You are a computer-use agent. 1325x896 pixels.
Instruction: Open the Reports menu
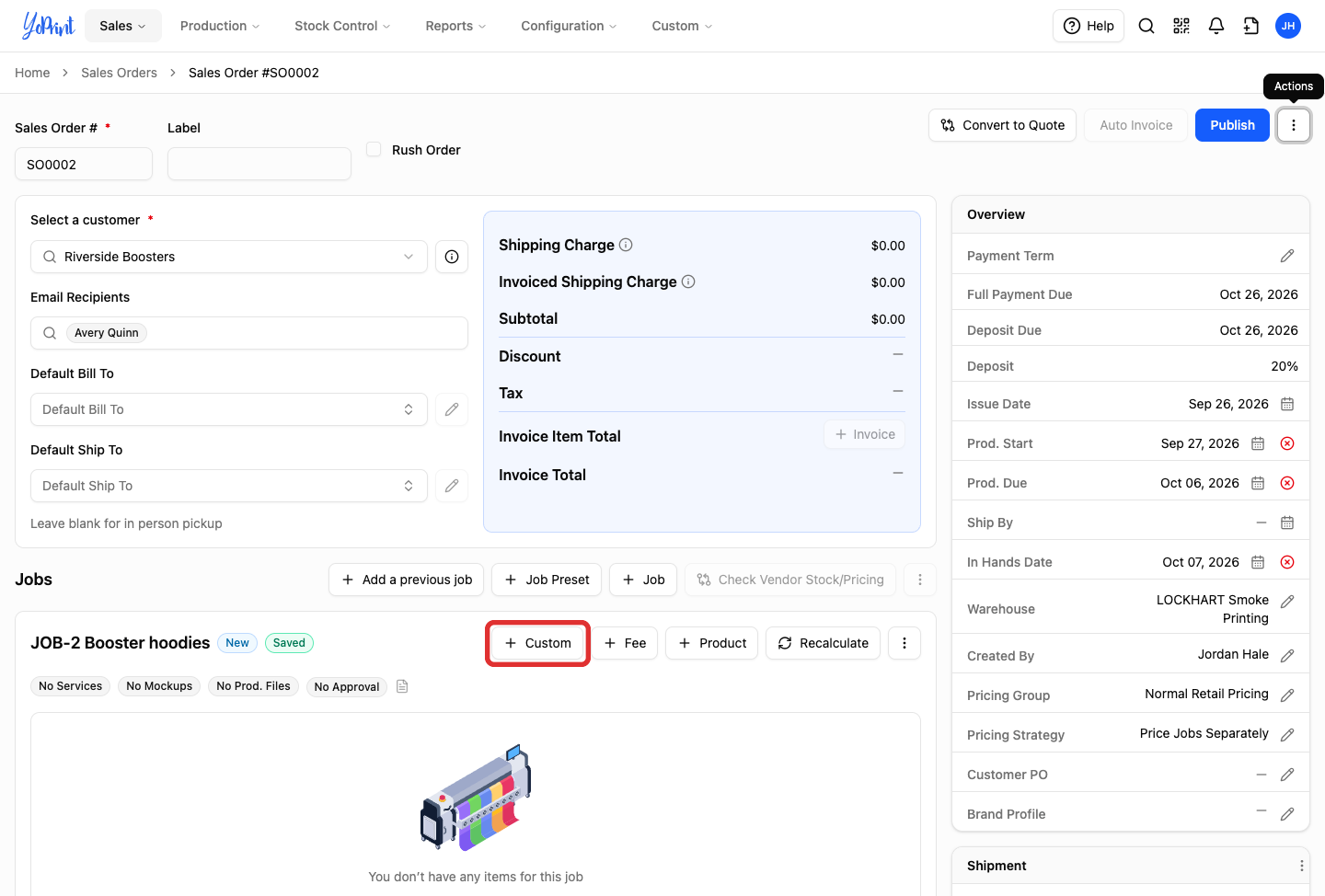(x=455, y=26)
